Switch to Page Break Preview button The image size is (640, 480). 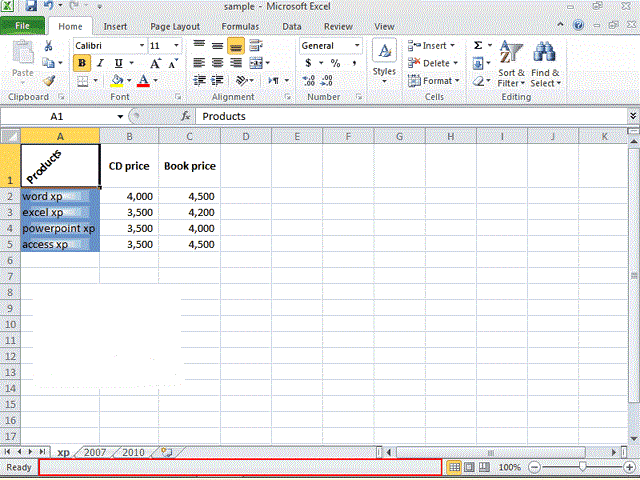[x=484, y=467]
